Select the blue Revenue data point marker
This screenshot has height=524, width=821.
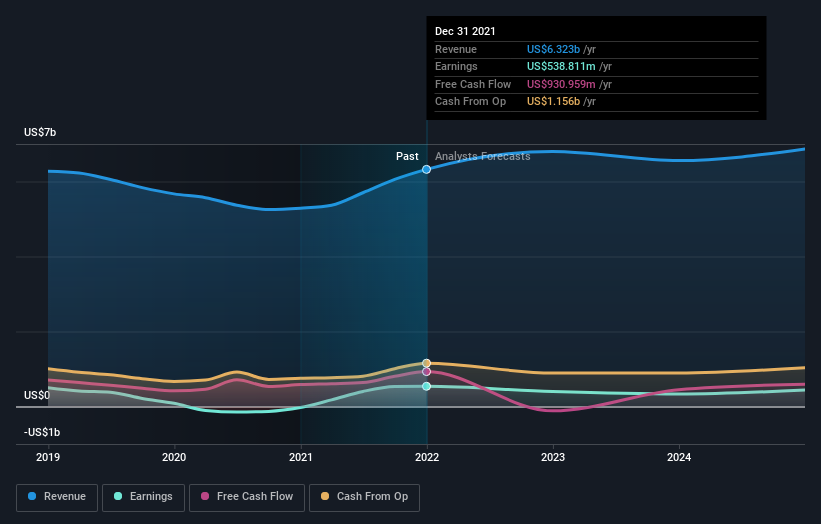pos(427,169)
